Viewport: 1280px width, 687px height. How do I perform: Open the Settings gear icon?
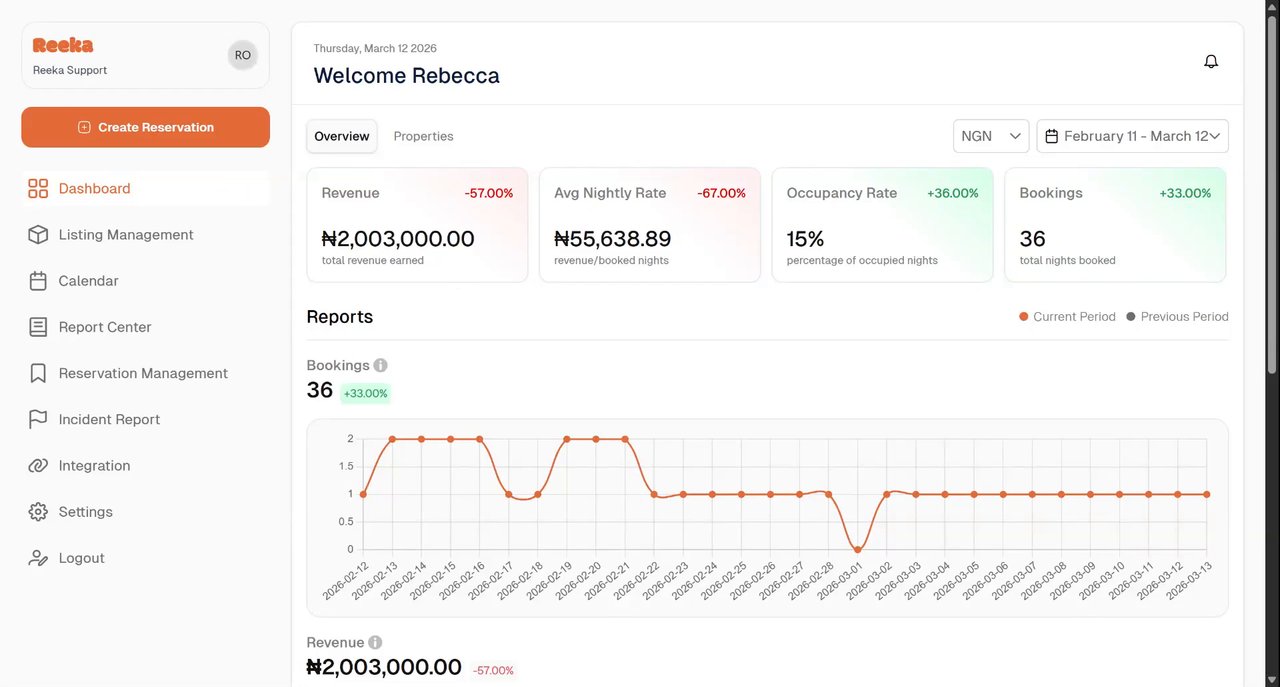tap(38, 512)
